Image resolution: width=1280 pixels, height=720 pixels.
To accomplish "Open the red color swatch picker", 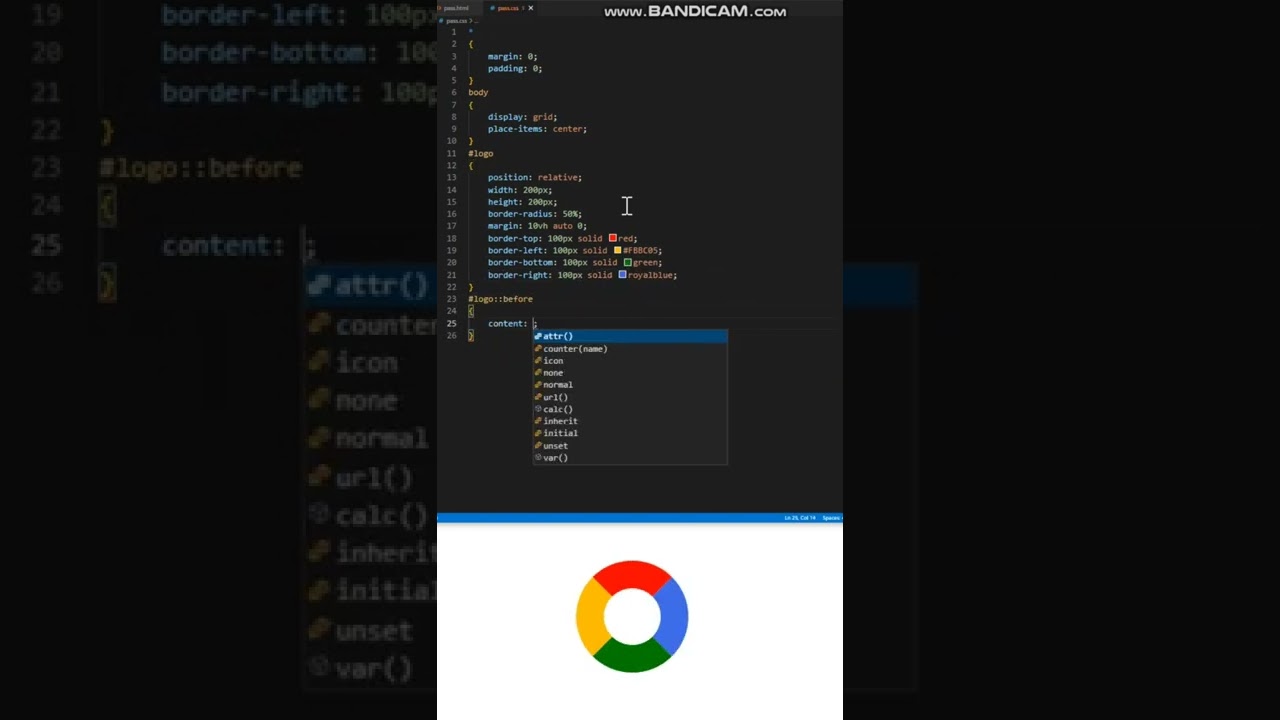I will [613, 238].
